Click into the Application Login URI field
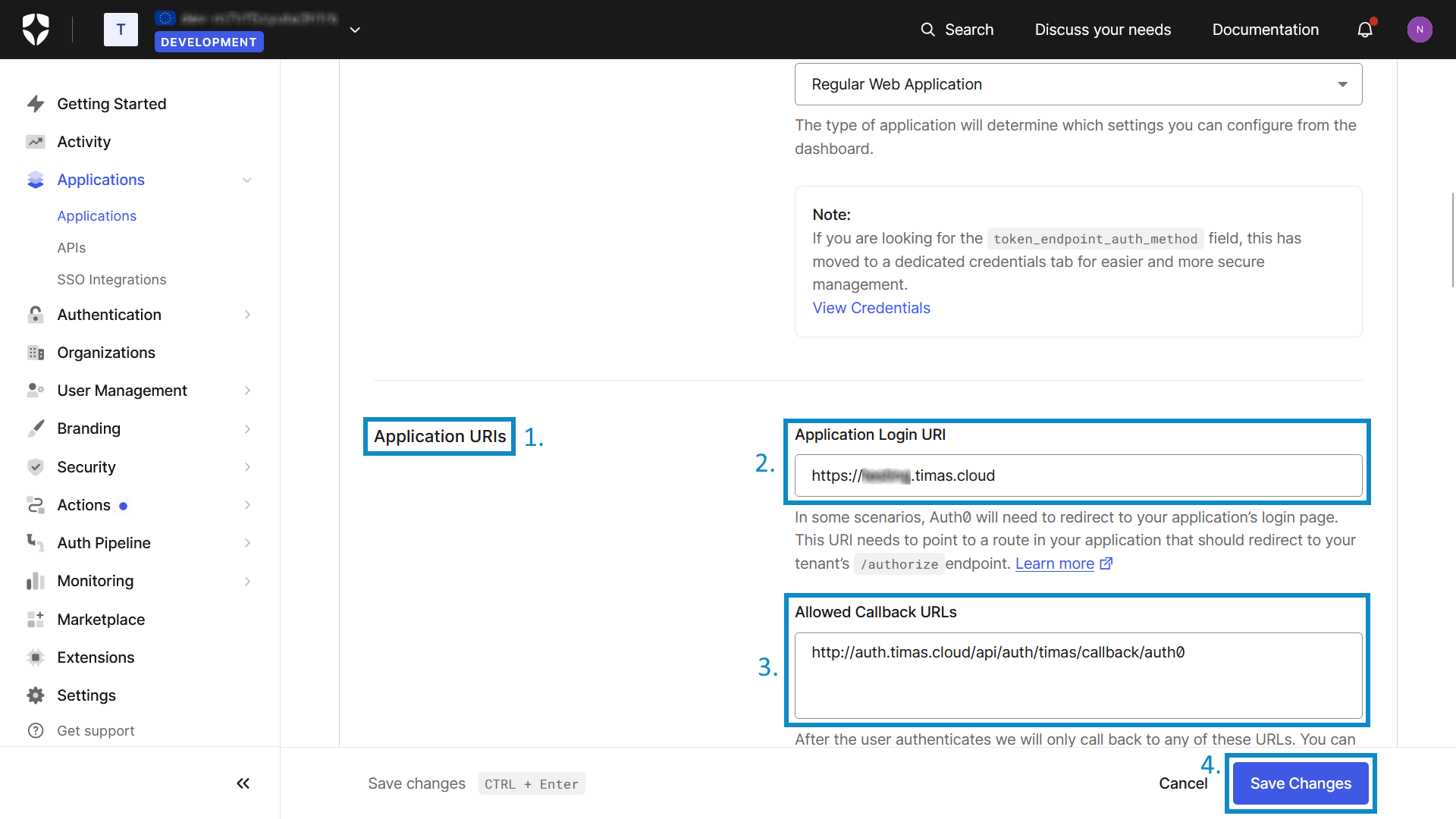The width and height of the screenshot is (1456, 819). tap(1078, 475)
